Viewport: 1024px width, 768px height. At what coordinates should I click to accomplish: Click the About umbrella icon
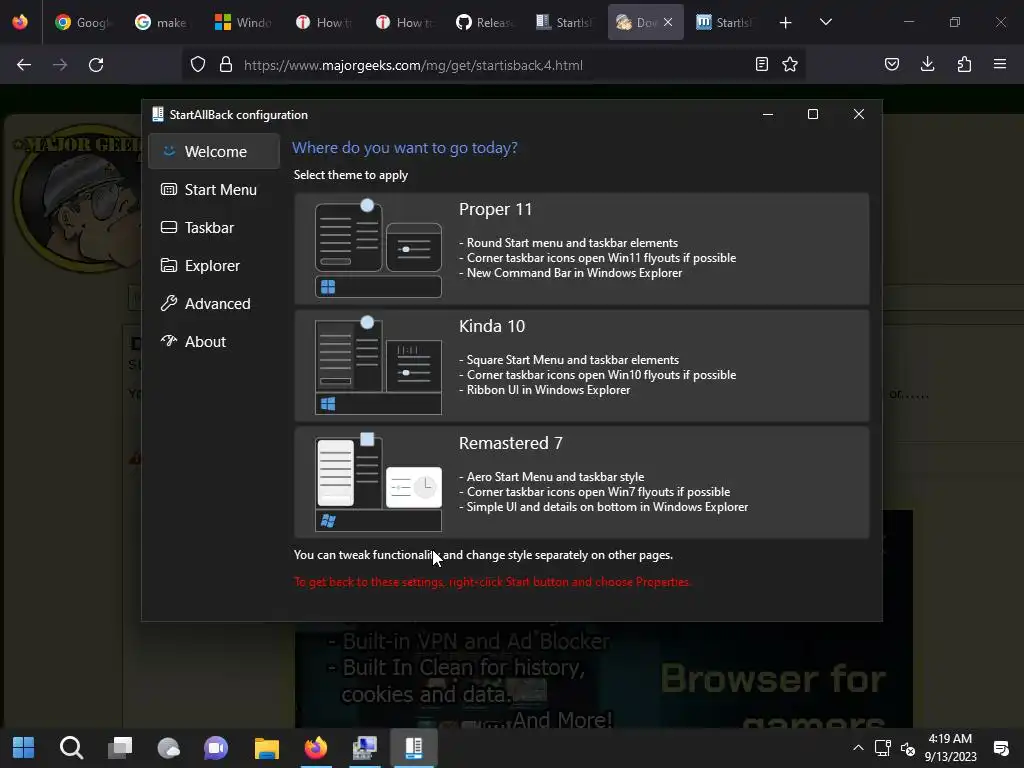[168, 341]
